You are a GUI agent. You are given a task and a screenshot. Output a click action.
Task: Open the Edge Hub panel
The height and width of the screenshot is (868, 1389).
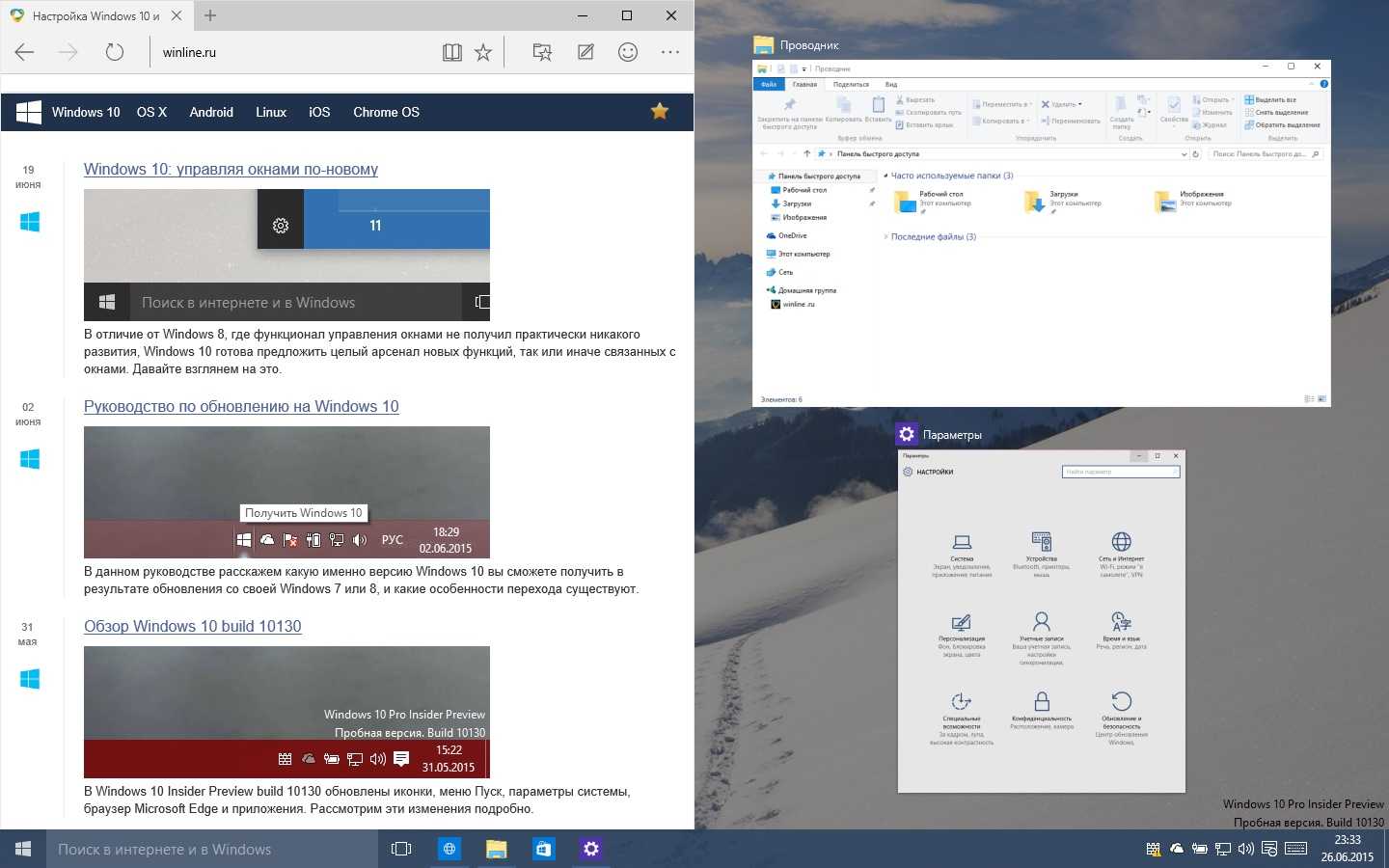point(542,52)
